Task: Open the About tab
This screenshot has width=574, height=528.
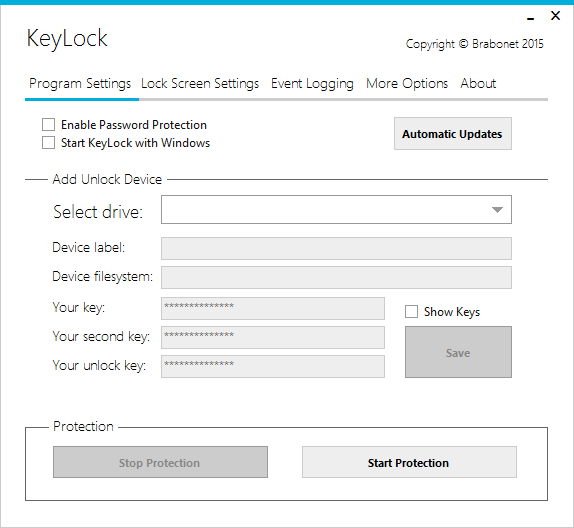Action: pos(478,84)
